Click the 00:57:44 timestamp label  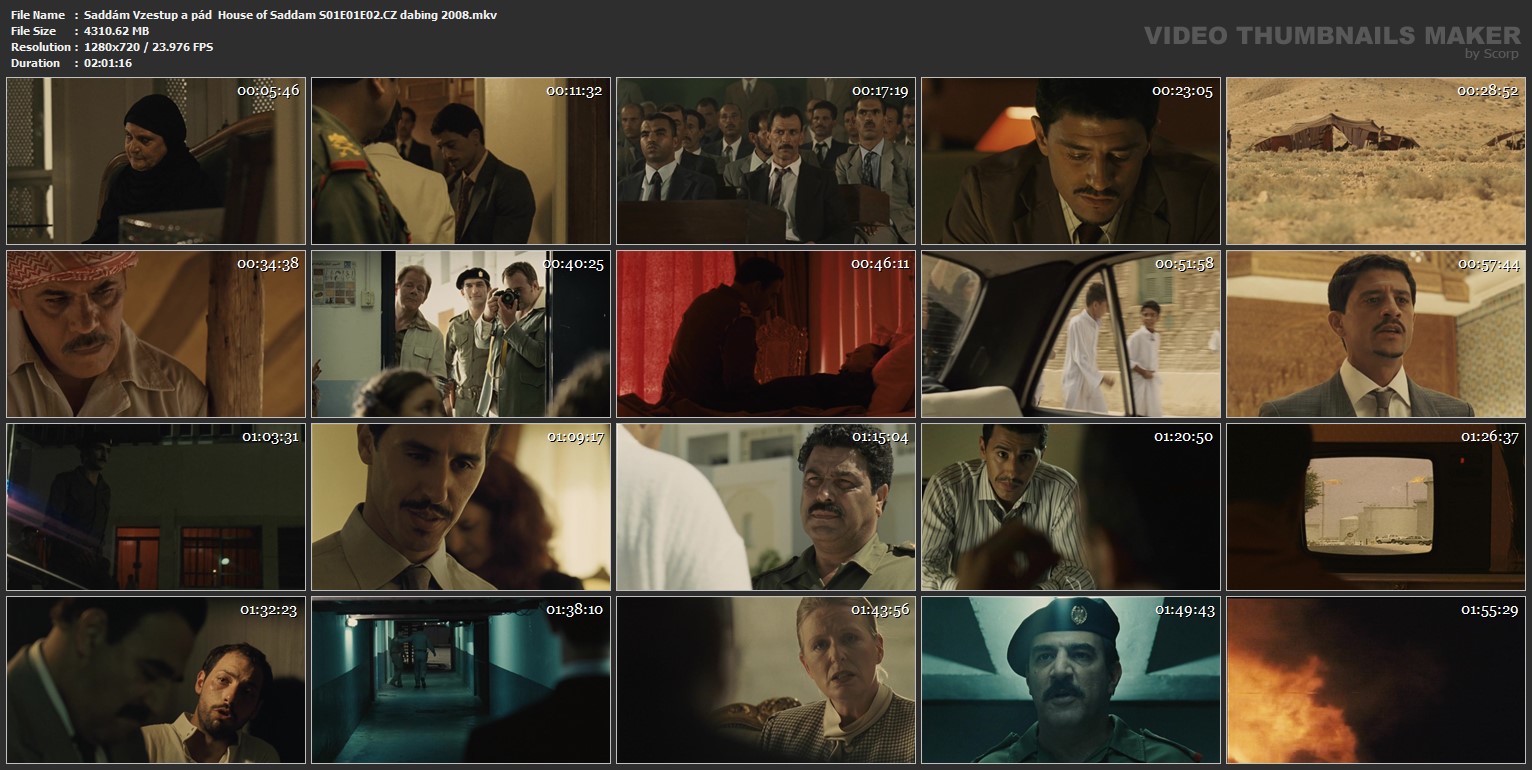pos(1488,264)
